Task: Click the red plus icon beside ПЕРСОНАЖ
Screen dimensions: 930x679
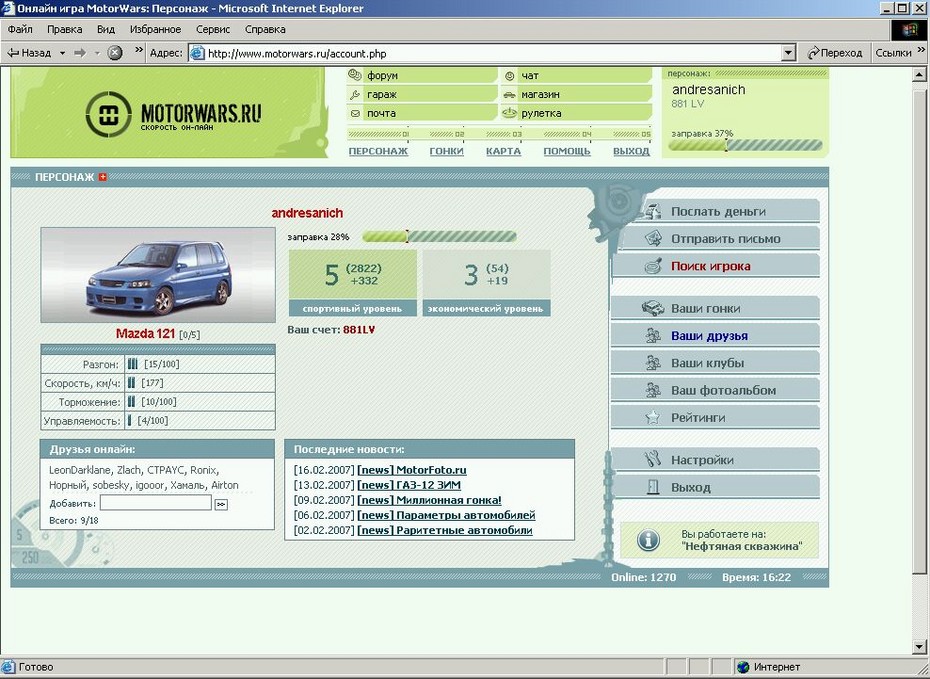Action: [x=103, y=177]
